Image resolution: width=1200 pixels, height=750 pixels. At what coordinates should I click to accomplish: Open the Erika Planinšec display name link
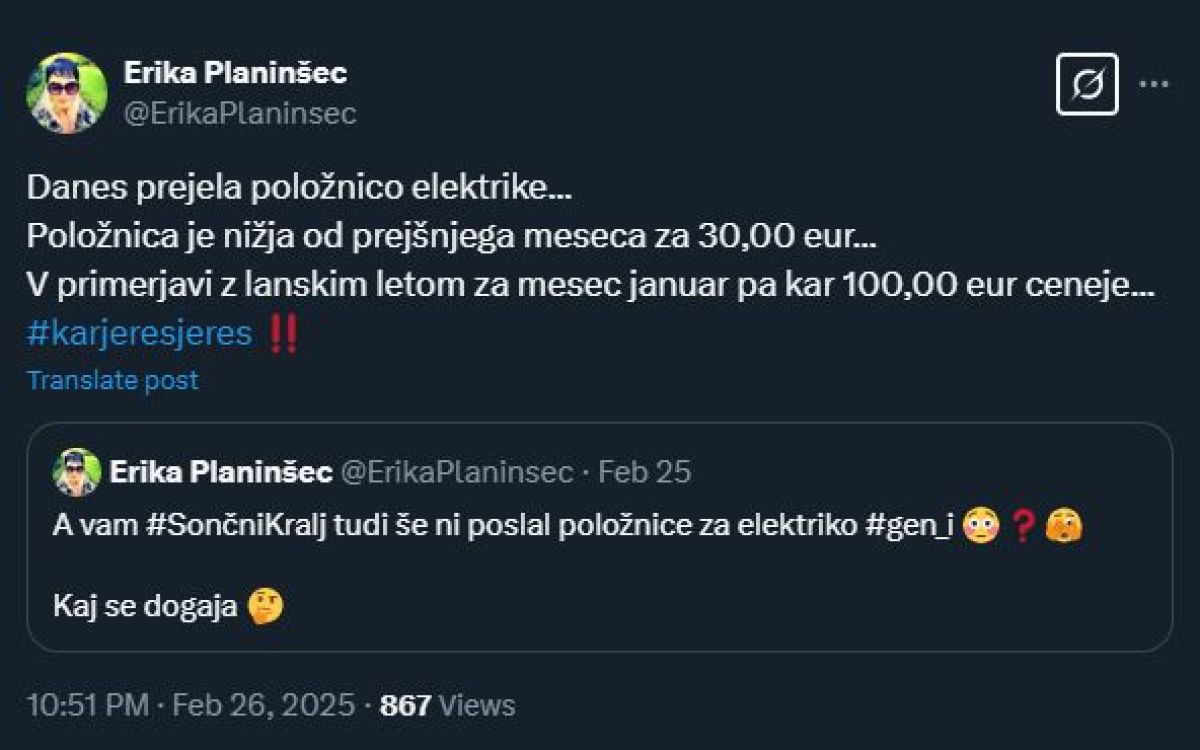point(235,72)
